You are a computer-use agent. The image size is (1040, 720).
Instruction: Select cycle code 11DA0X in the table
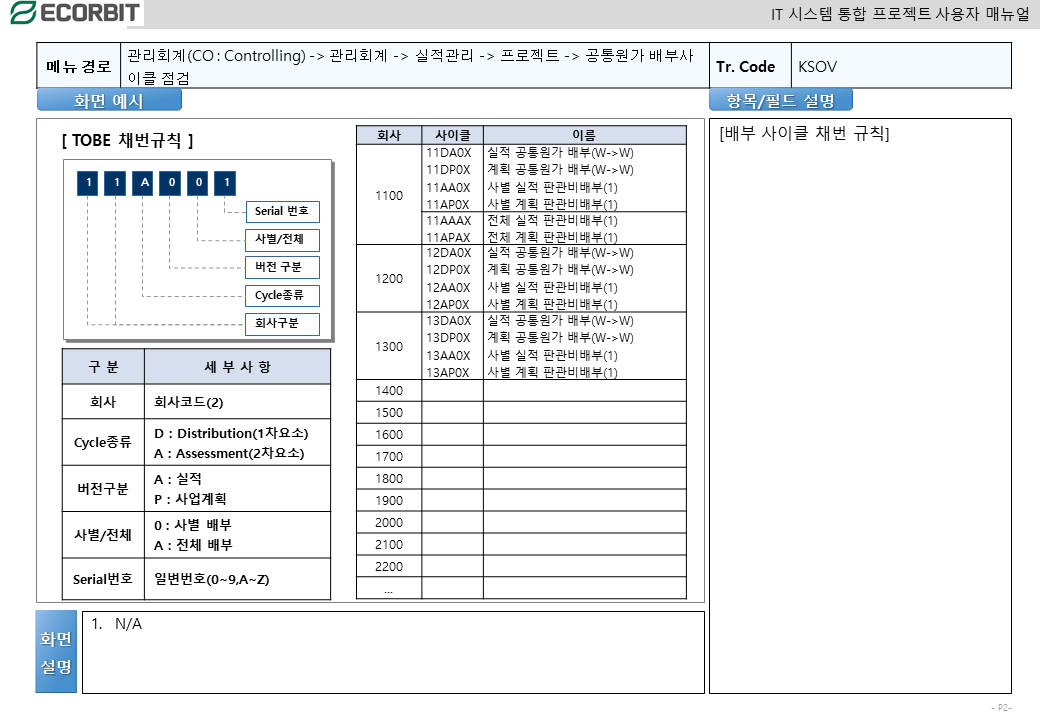click(x=448, y=153)
